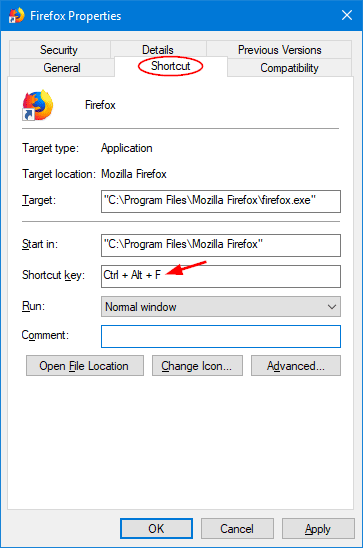Open the Advanced options
Screen dimensions: 363x548
pos(296,366)
